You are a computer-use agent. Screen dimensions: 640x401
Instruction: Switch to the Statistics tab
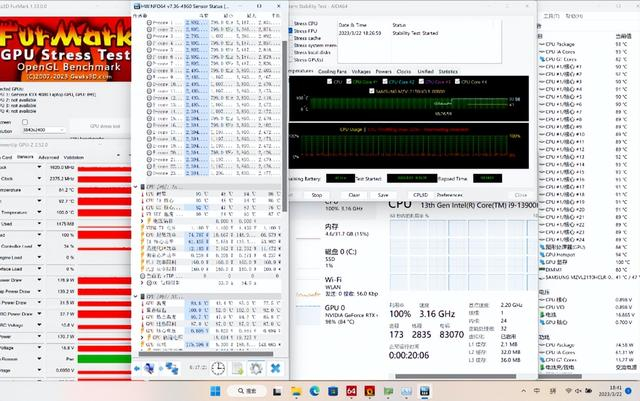click(448, 72)
